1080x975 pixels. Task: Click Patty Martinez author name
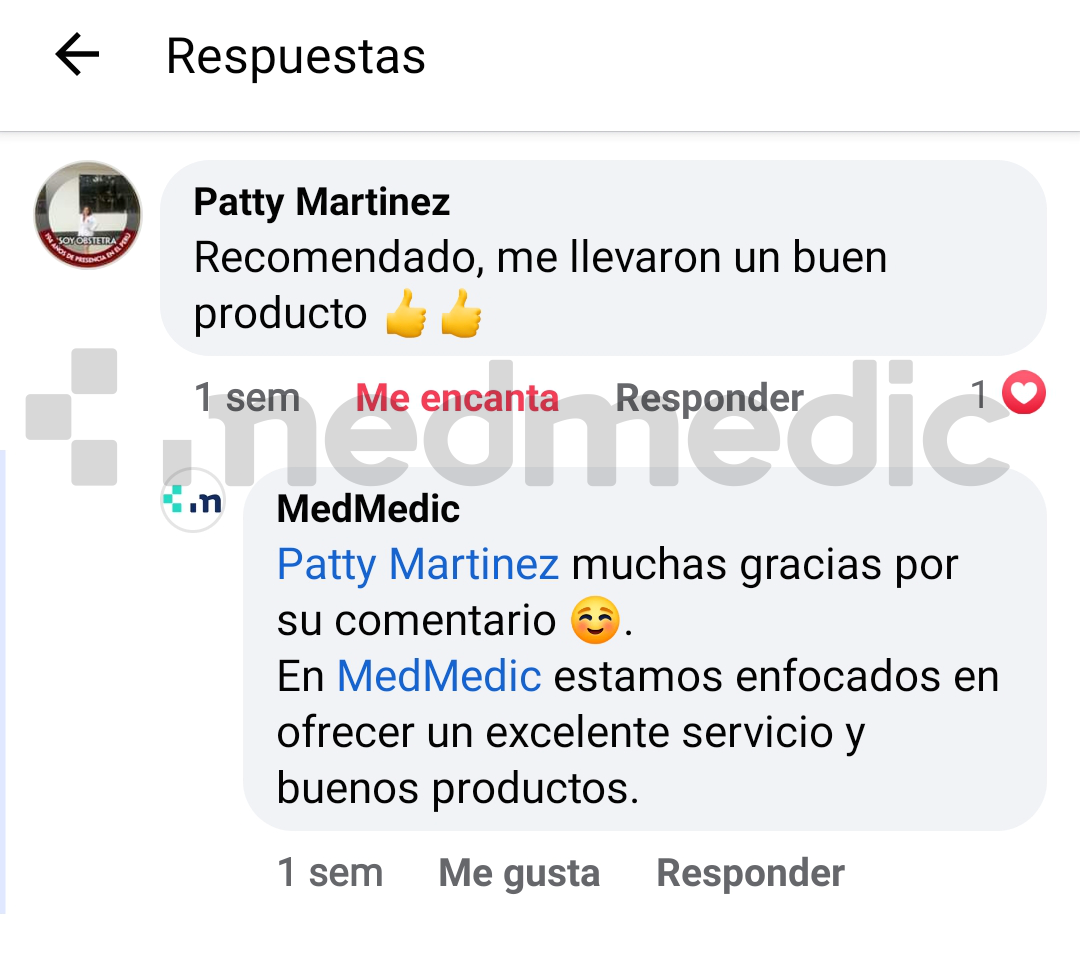point(322,202)
